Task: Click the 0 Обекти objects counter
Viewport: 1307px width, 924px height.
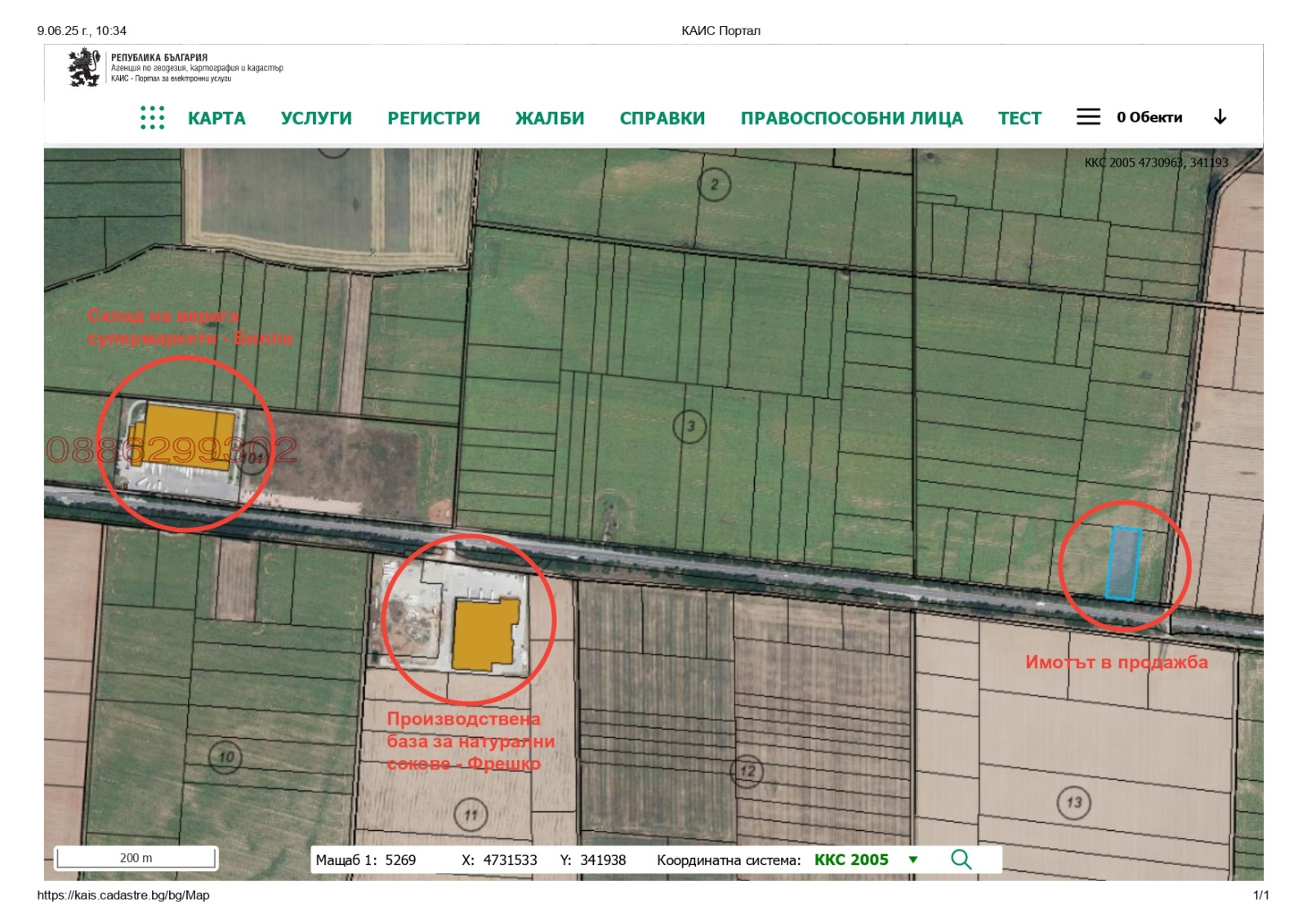Action: click(x=1149, y=117)
